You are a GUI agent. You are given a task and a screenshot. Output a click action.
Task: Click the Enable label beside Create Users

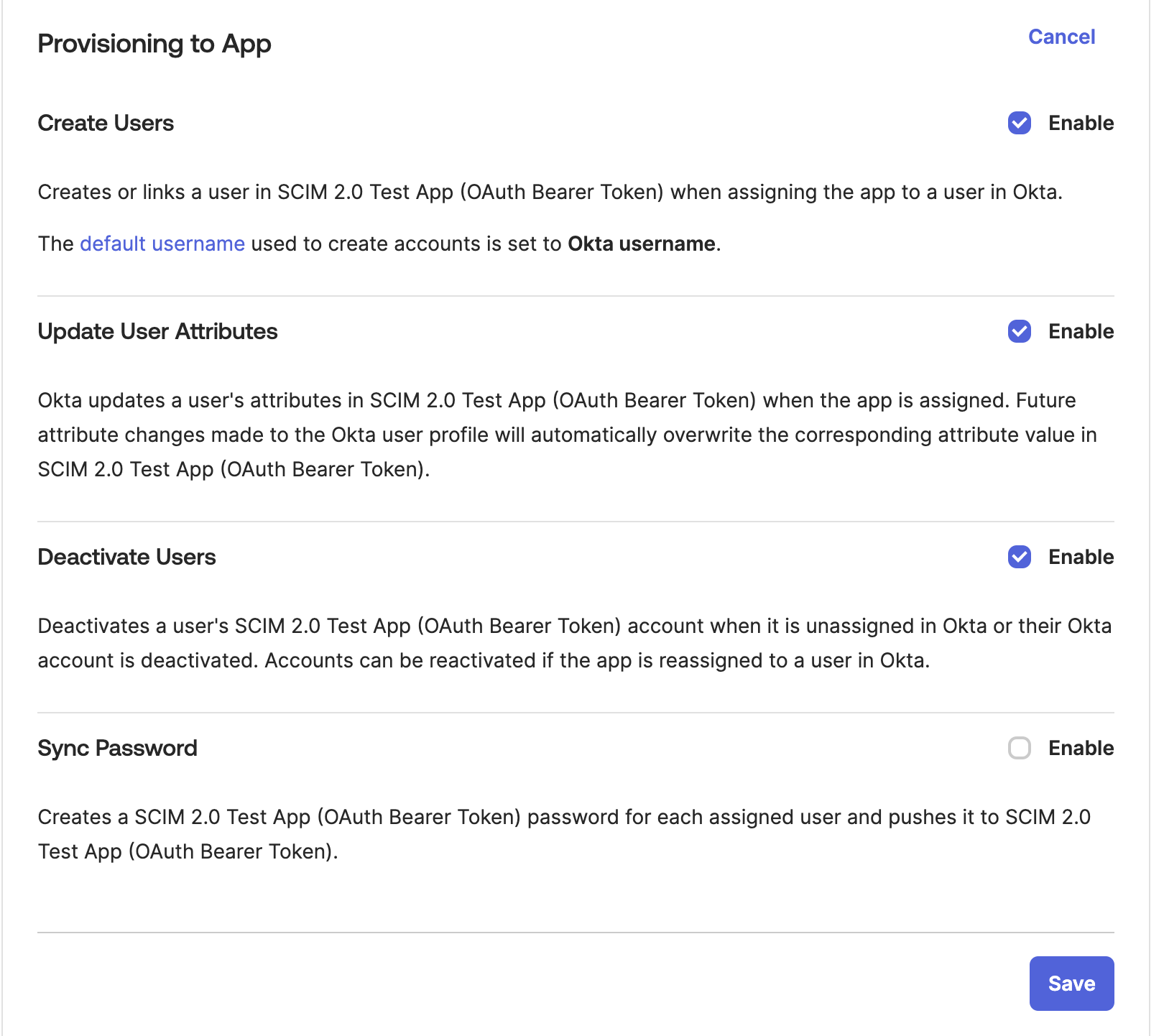1081,124
